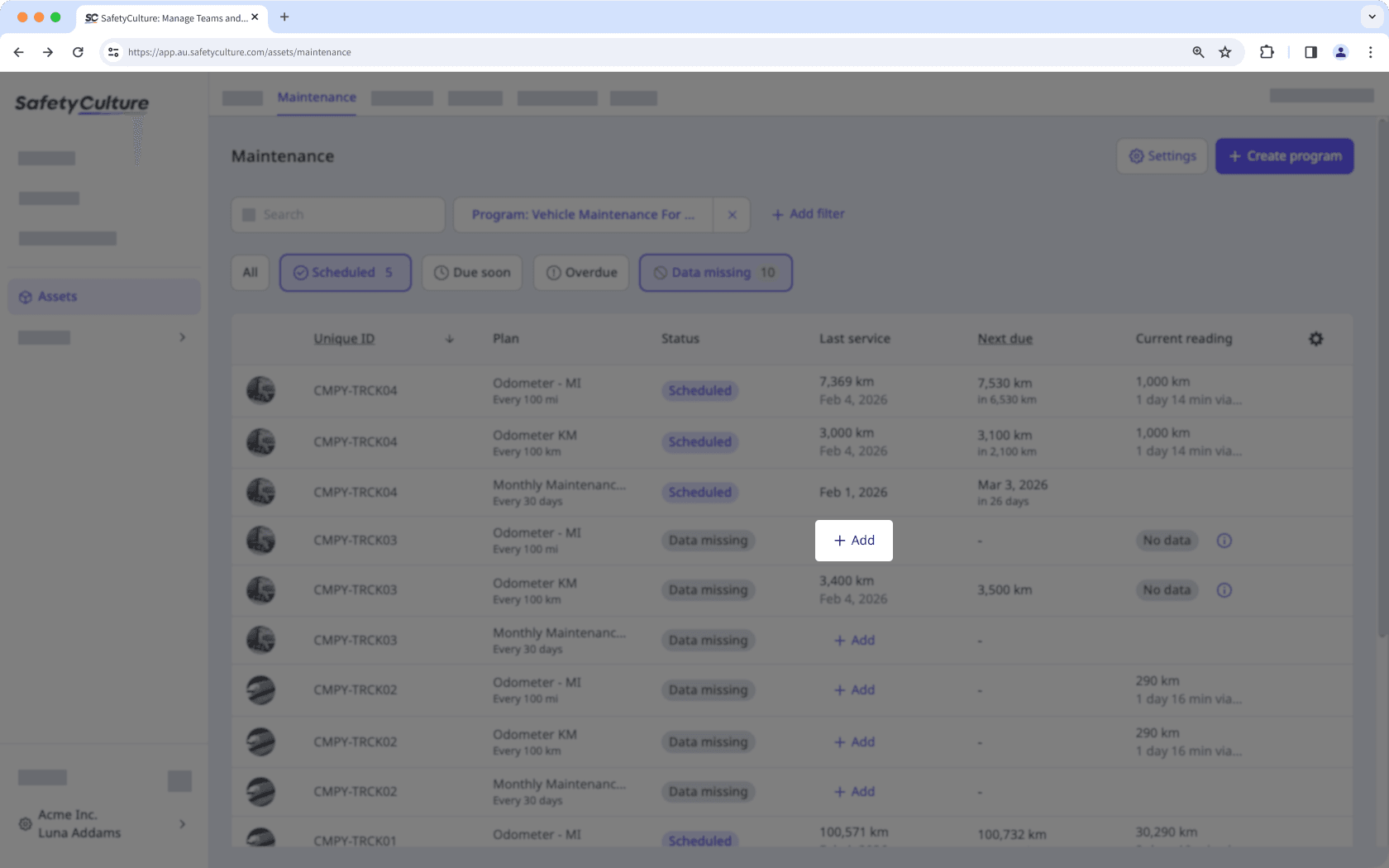Select the Assets cube icon in the sidebar

click(25, 296)
